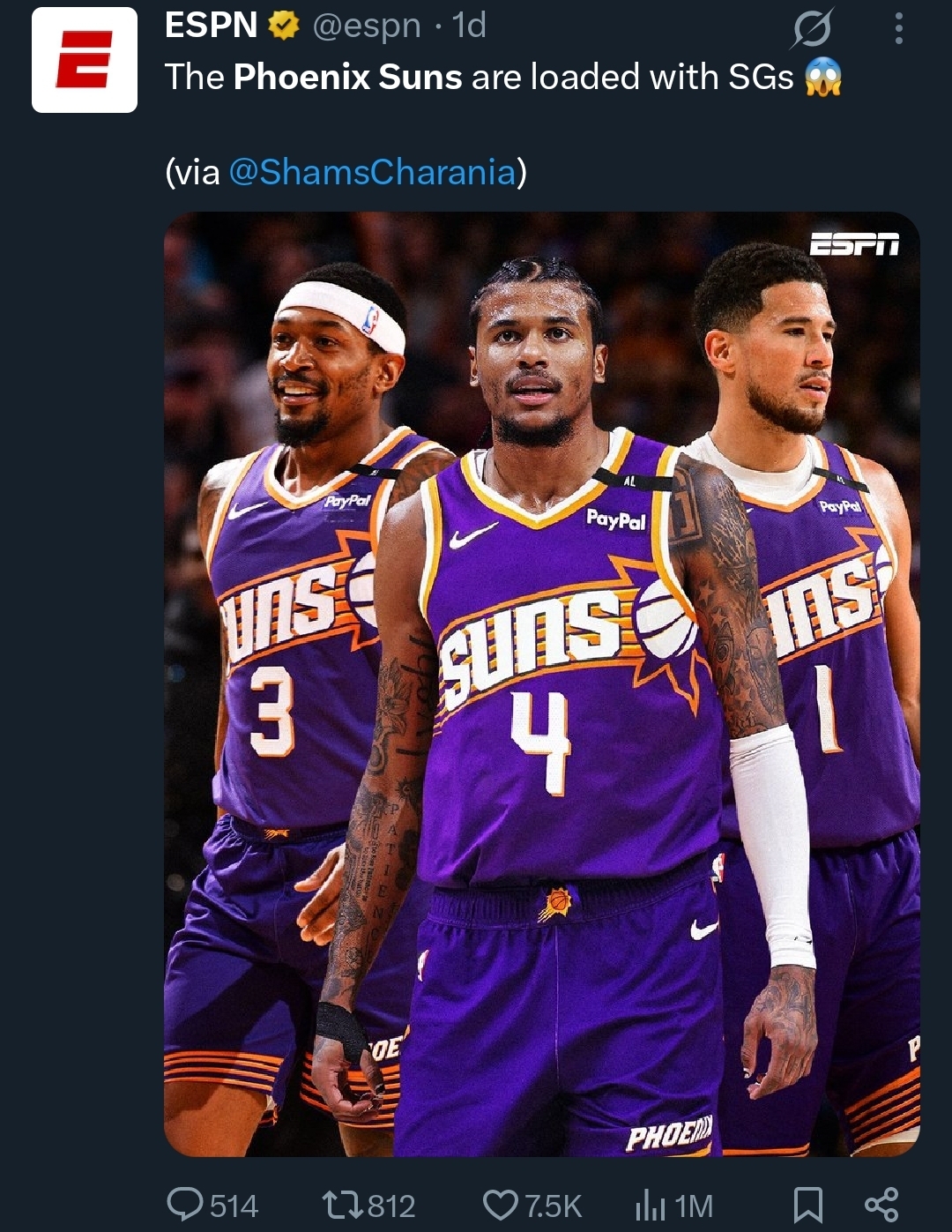
Task: Open the Suns players photo
Action: tap(541, 684)
